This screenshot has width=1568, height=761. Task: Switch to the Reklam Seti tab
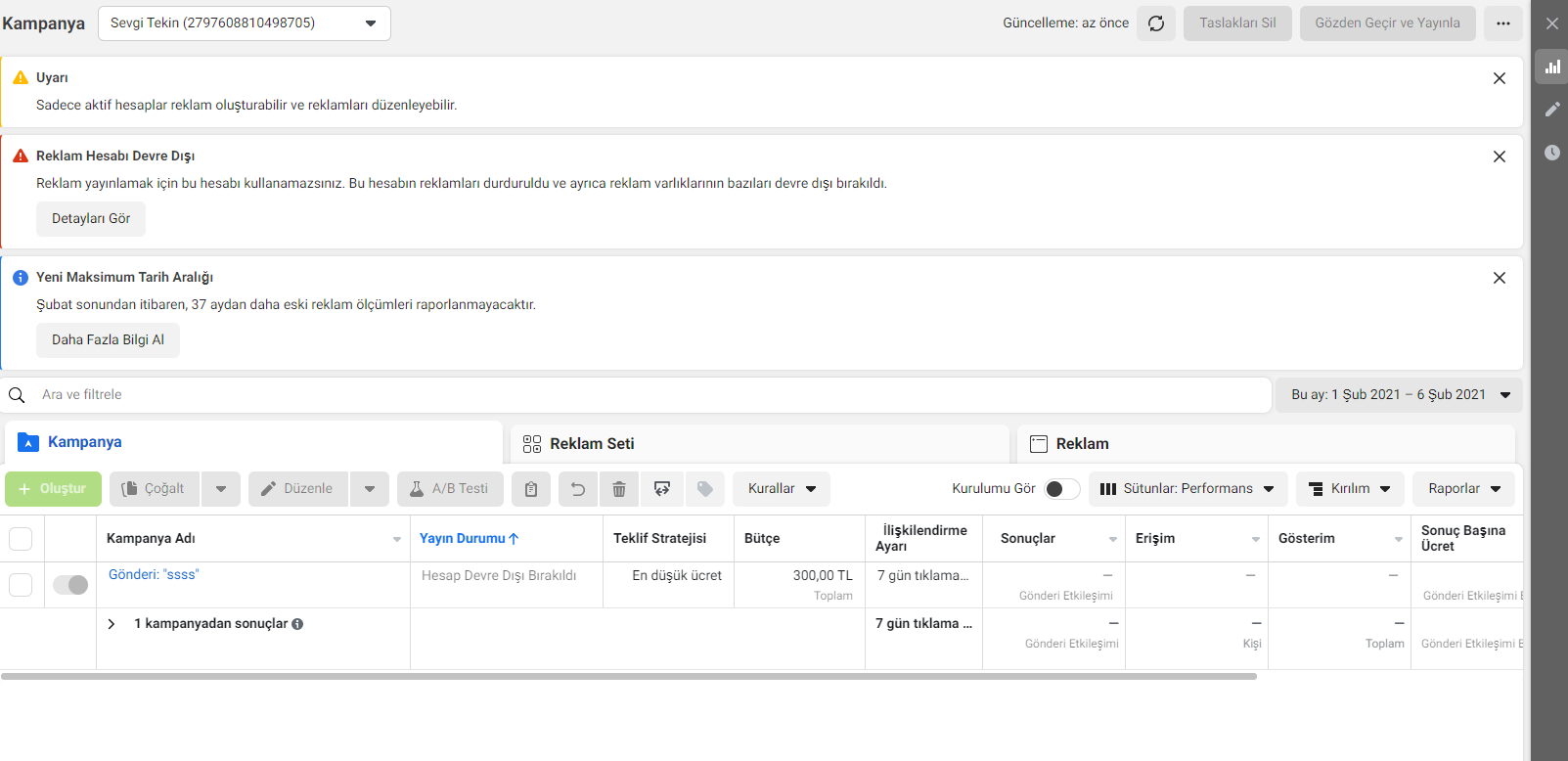(760, 444)
